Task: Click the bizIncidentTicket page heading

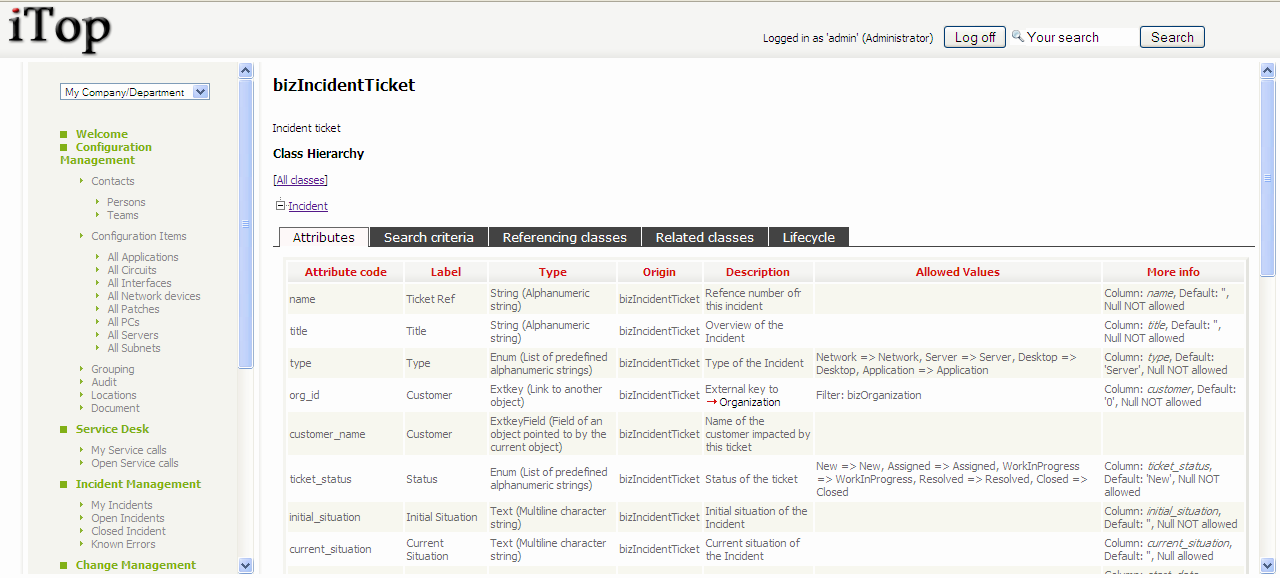Action: pyautogui.click(x=344, y=86)
